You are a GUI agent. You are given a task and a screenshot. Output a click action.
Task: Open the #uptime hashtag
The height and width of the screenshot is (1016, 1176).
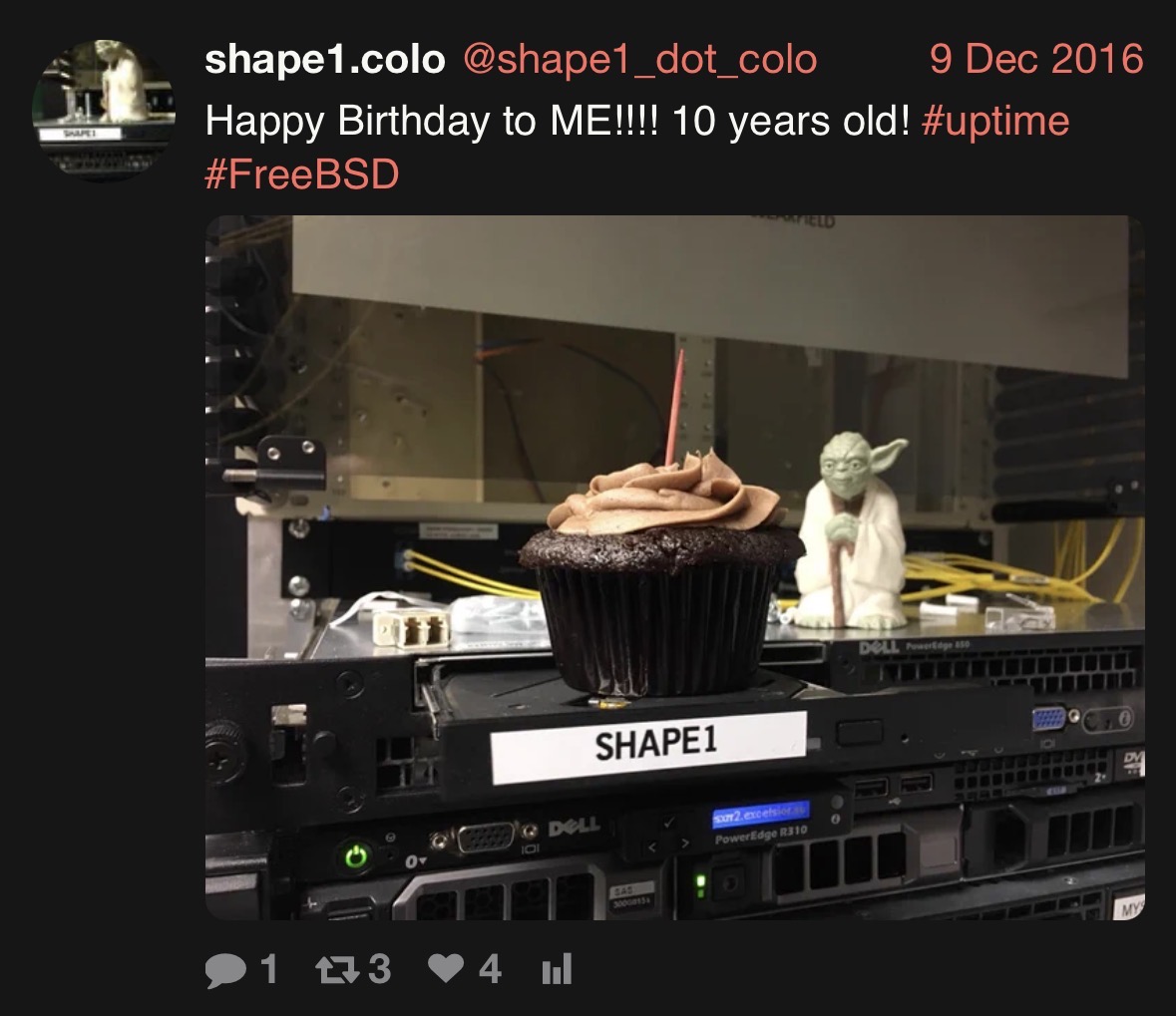tap(995, 121)
